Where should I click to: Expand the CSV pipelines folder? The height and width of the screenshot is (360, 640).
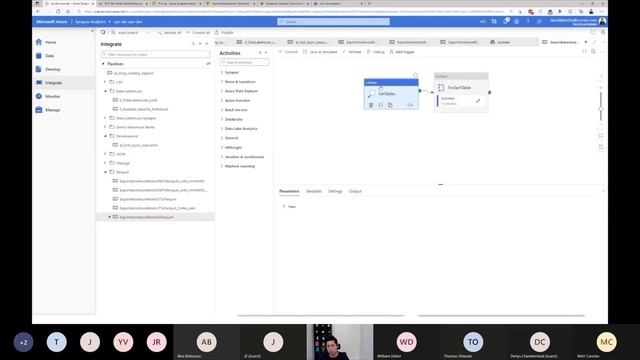pyautogui.click(x=105, y=82)
